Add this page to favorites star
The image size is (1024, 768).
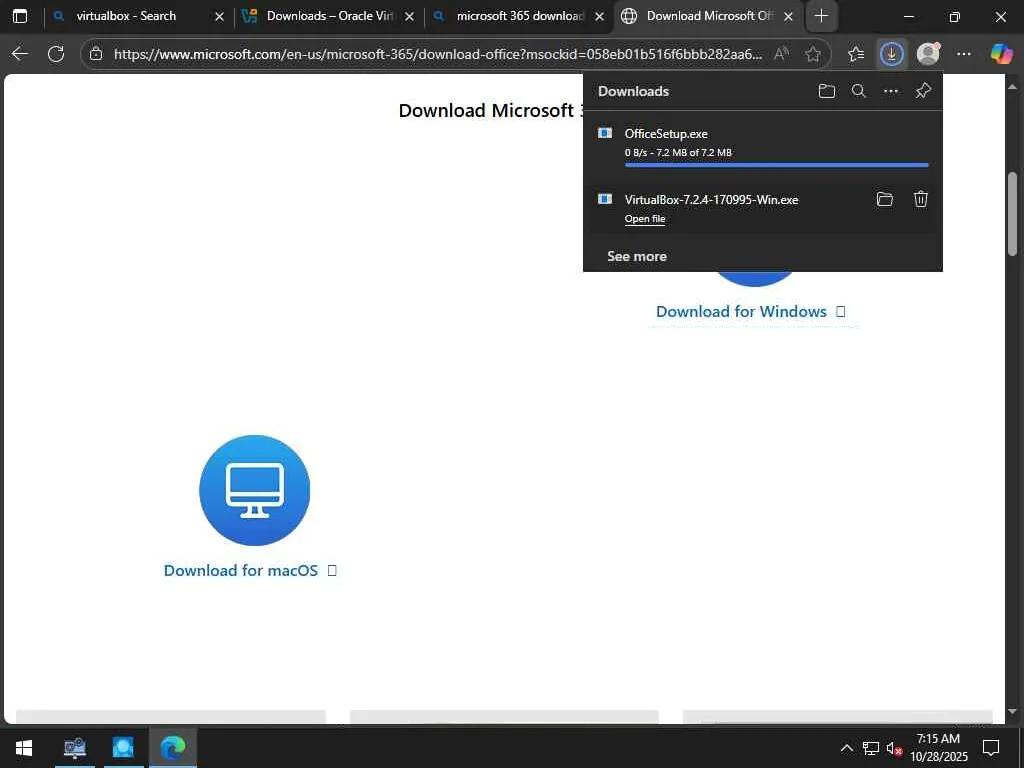[812, 54]
